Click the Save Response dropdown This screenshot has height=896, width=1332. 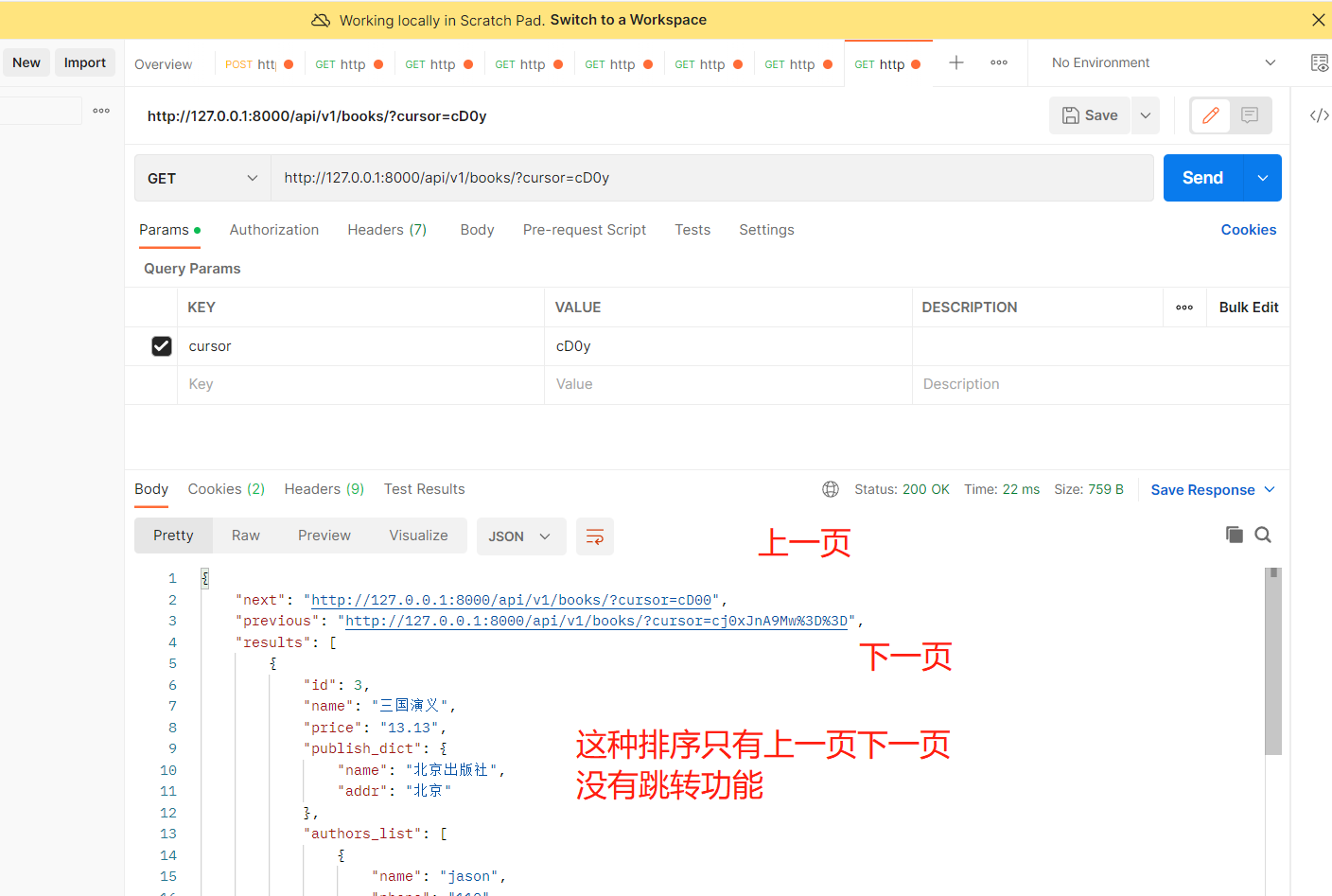click(x=1213, y=490)
